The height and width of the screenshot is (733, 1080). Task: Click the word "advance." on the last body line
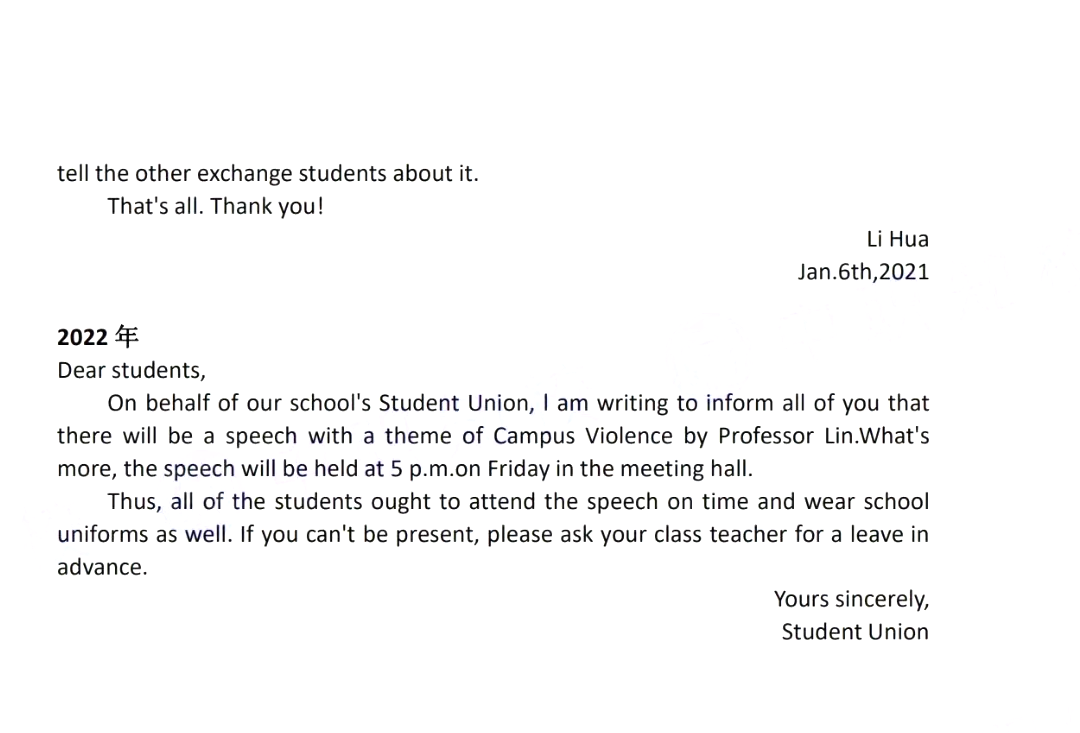[102, 568]
